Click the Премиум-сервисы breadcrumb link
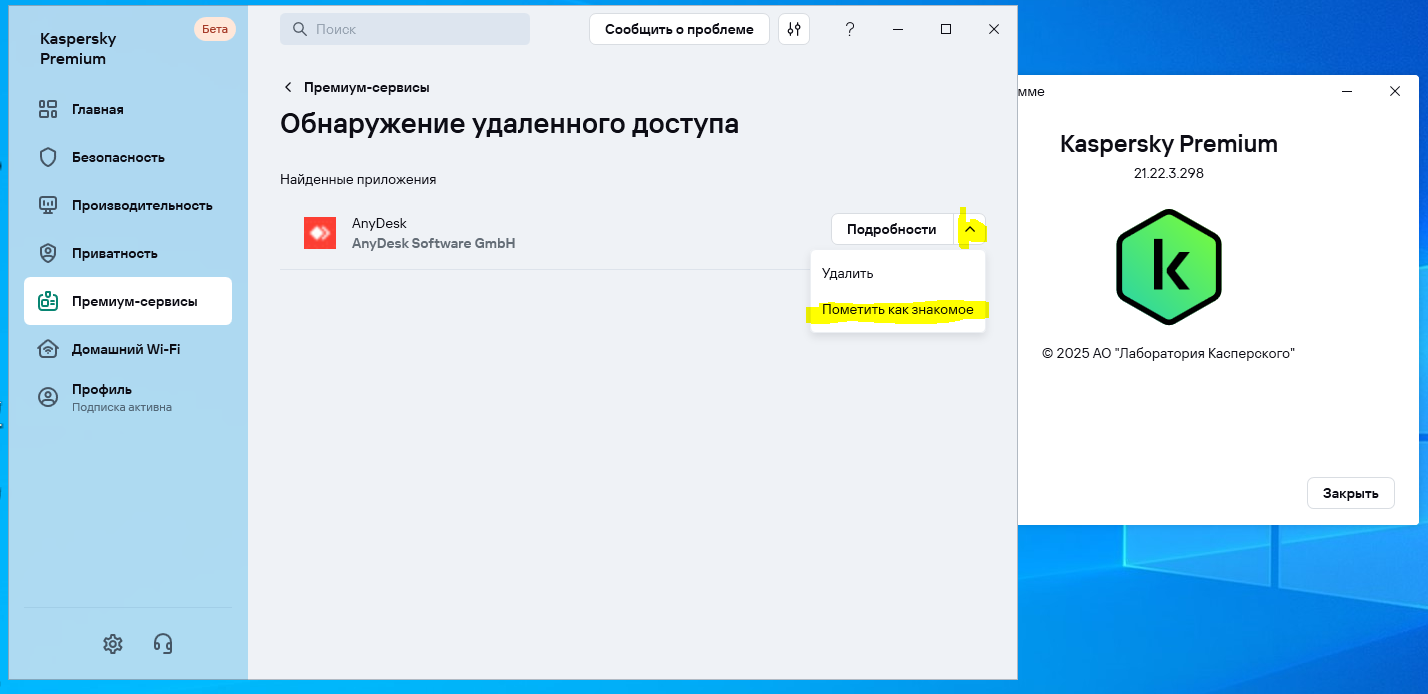This screenshot has width=1428, height=694. coord(367,87)
